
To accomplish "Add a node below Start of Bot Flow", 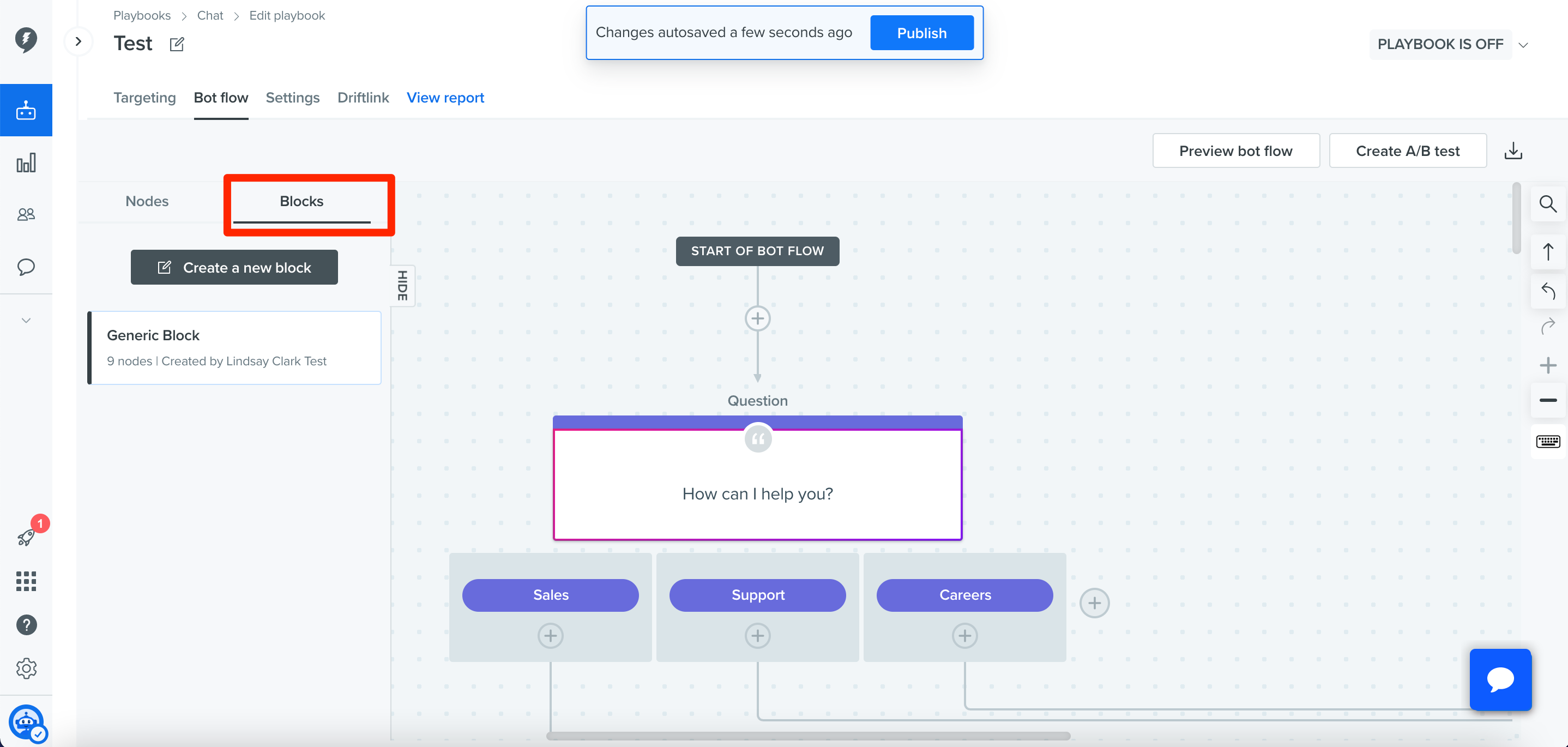I will 757,318.
